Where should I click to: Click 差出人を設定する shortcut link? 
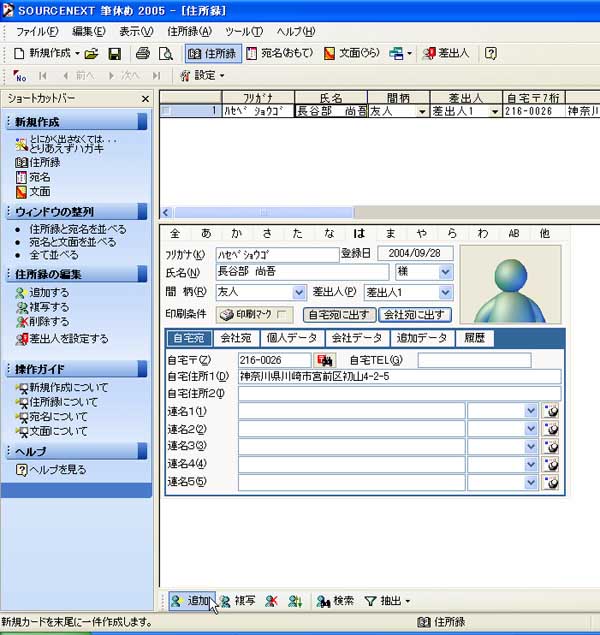pos(62,339)
